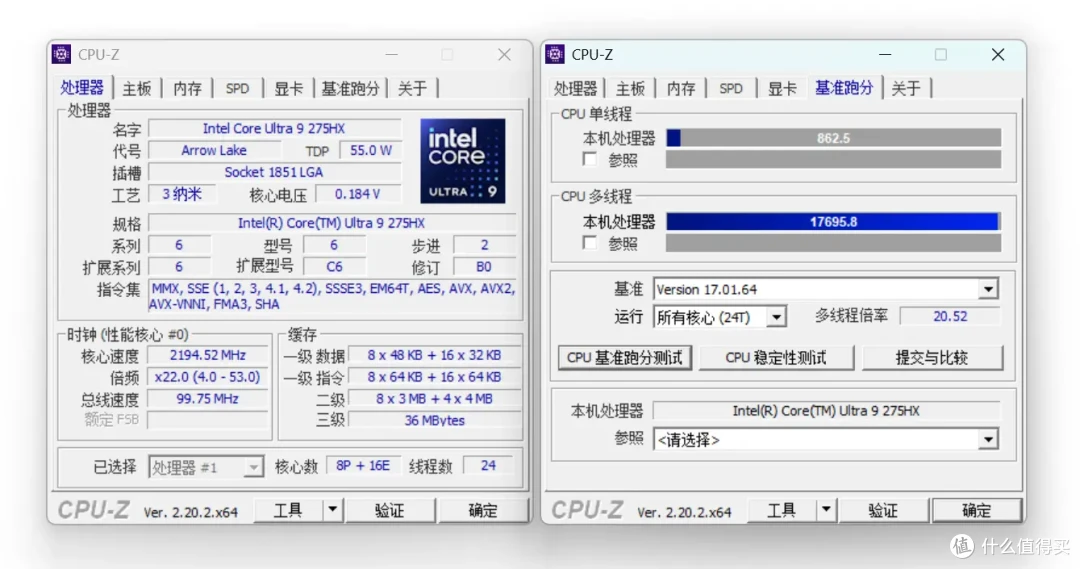Click the CPU-Z app icon in left window title bar

61,54
